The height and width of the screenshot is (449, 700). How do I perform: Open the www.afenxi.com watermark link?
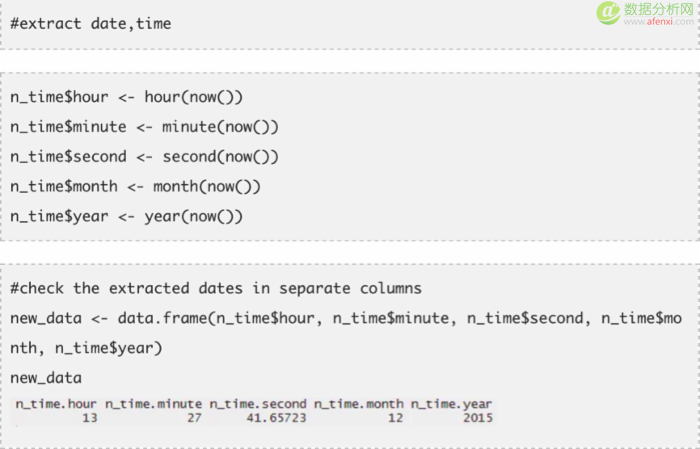click(658, 21)
